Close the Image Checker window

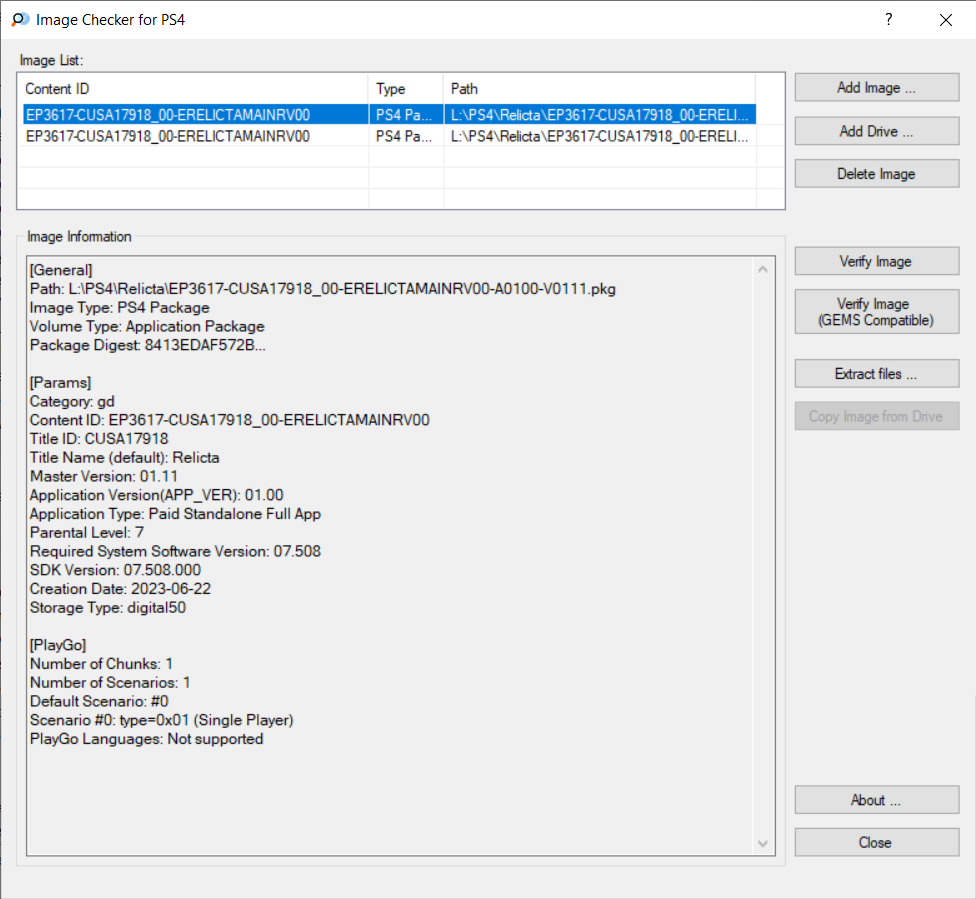pyautogui.click(x=946, y=20)
